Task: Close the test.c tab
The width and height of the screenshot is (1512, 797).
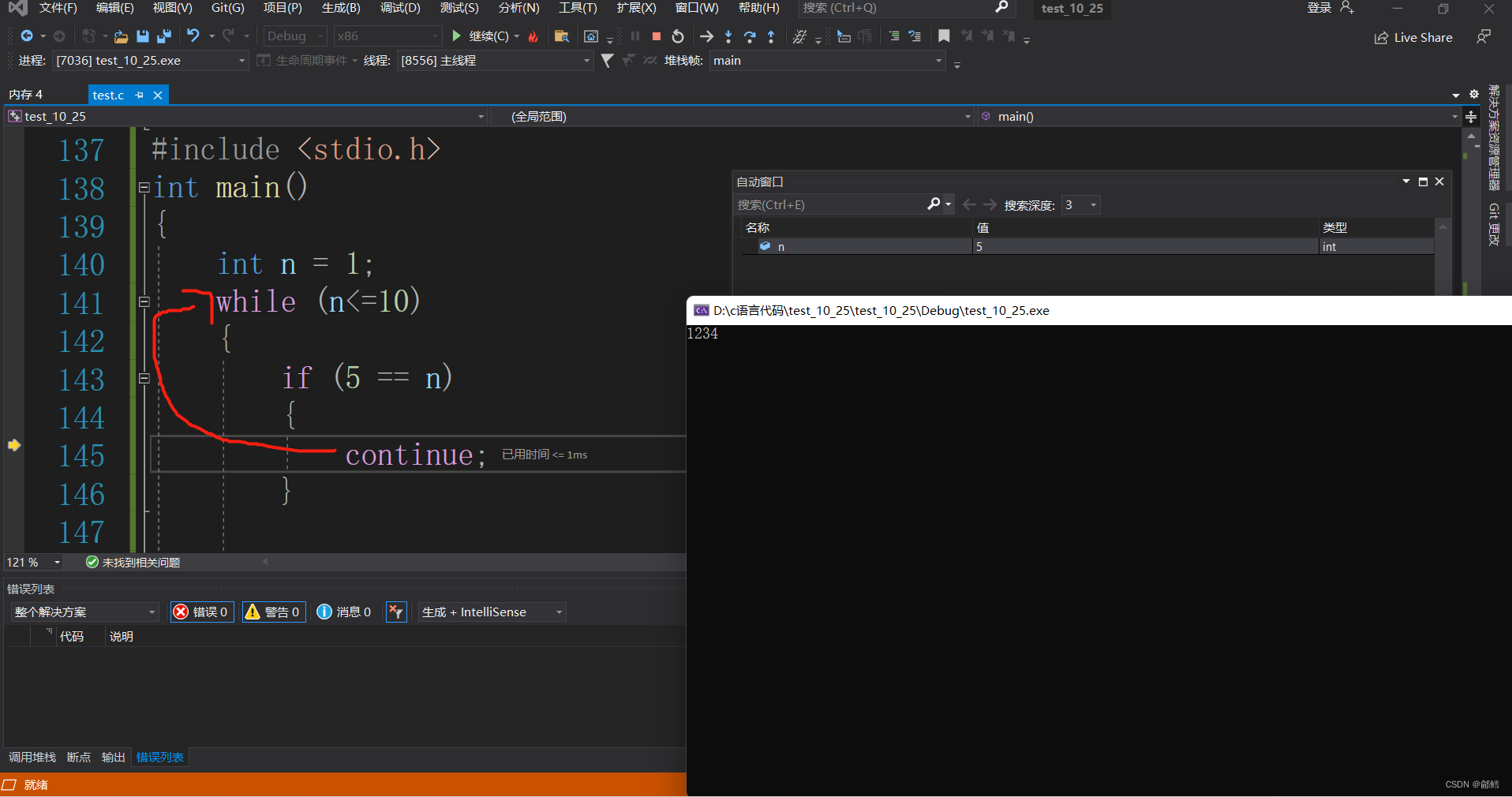Action: point(158,95)
